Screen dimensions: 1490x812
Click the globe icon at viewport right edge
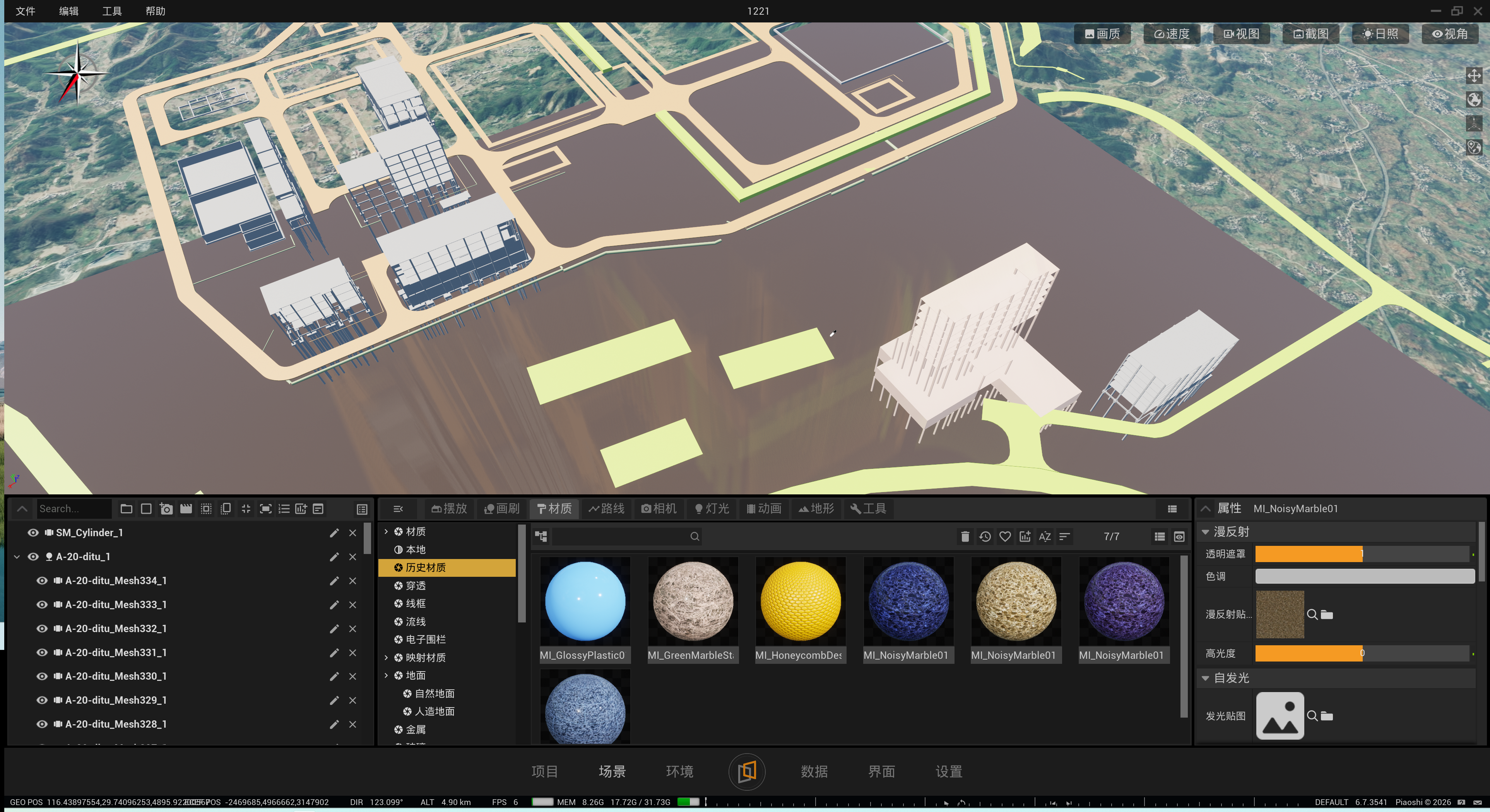click(x=1474, y=99)
